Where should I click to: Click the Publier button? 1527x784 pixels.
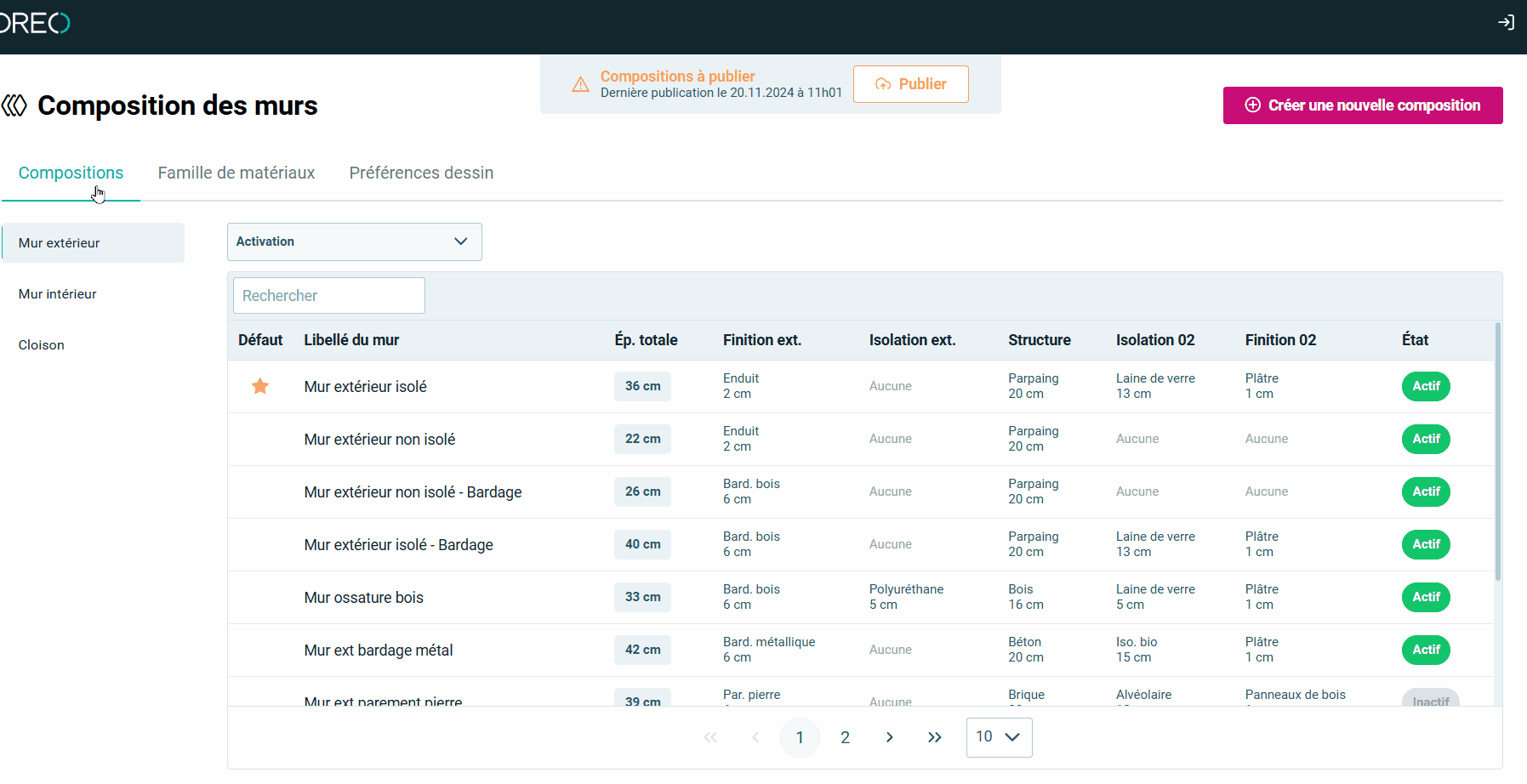(910, 84)
